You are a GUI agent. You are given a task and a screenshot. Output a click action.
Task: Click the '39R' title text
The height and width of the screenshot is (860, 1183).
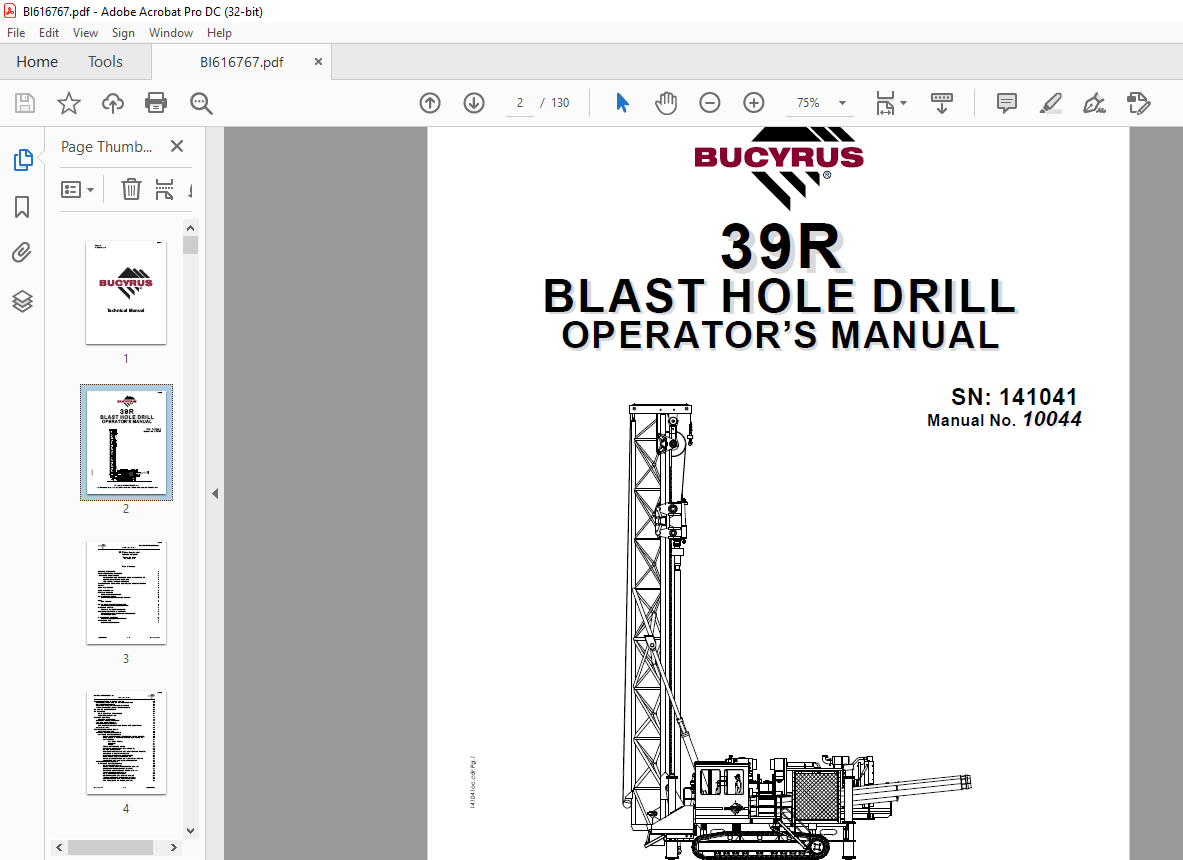click(781, 246)
